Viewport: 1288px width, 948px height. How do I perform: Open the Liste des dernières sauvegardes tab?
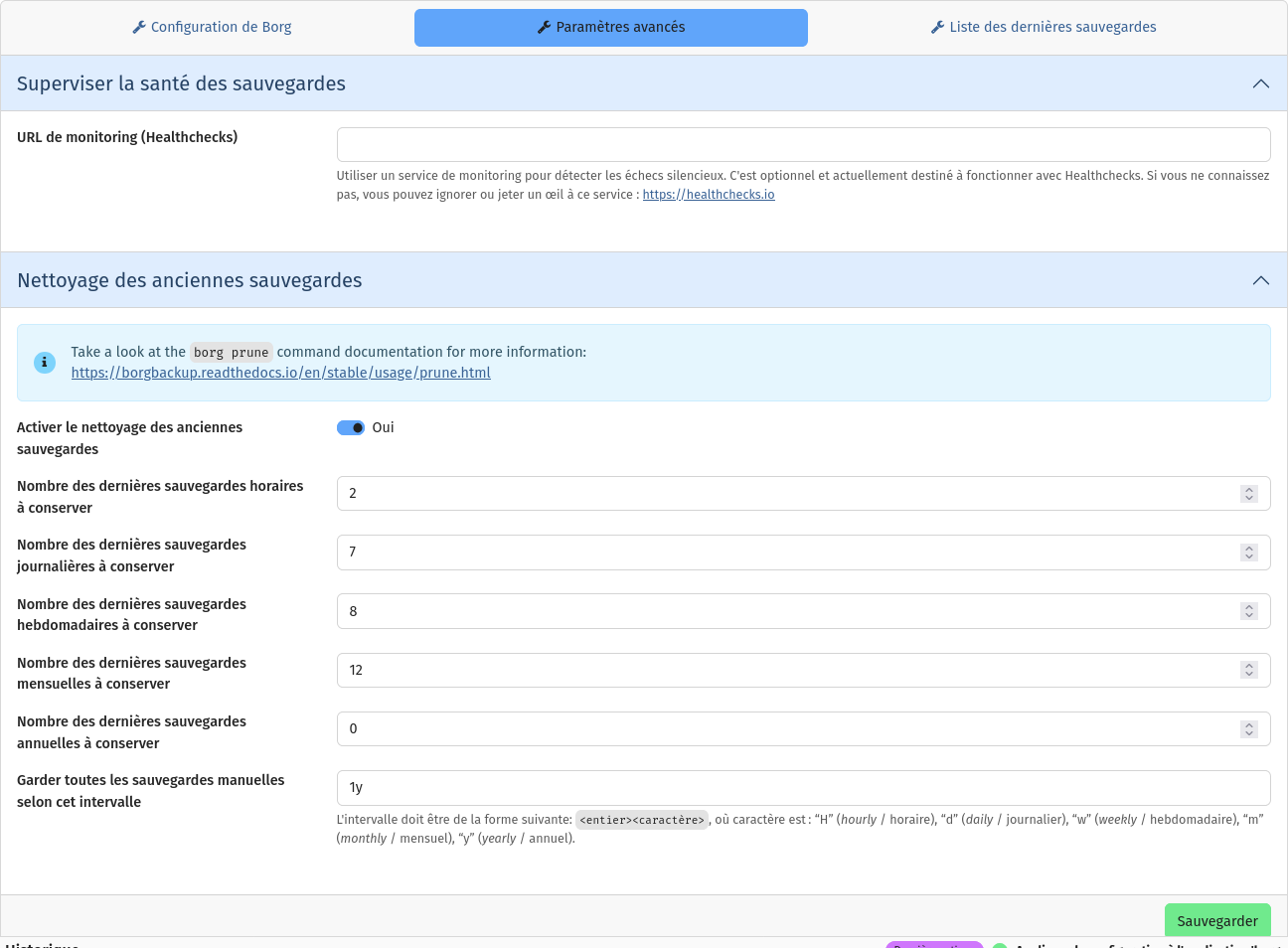(1044, 28)
